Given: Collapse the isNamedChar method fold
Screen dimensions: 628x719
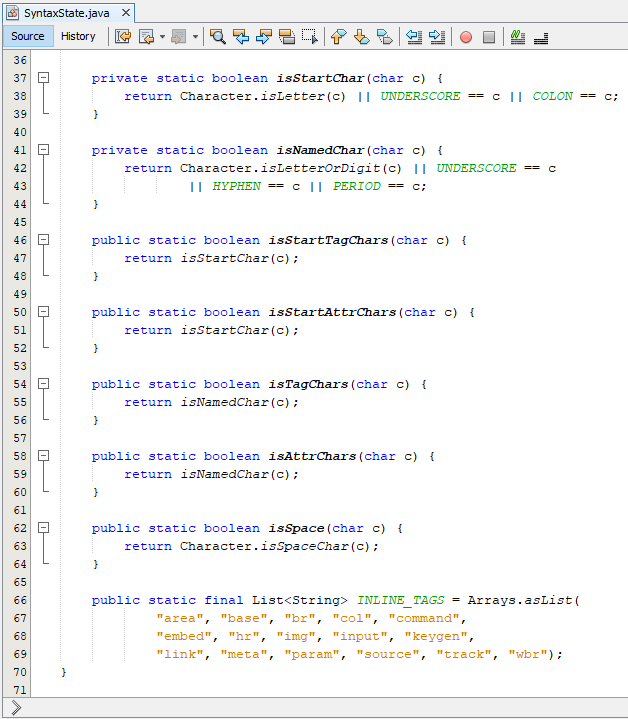Looking at the screenshot, I should (43, 149).
